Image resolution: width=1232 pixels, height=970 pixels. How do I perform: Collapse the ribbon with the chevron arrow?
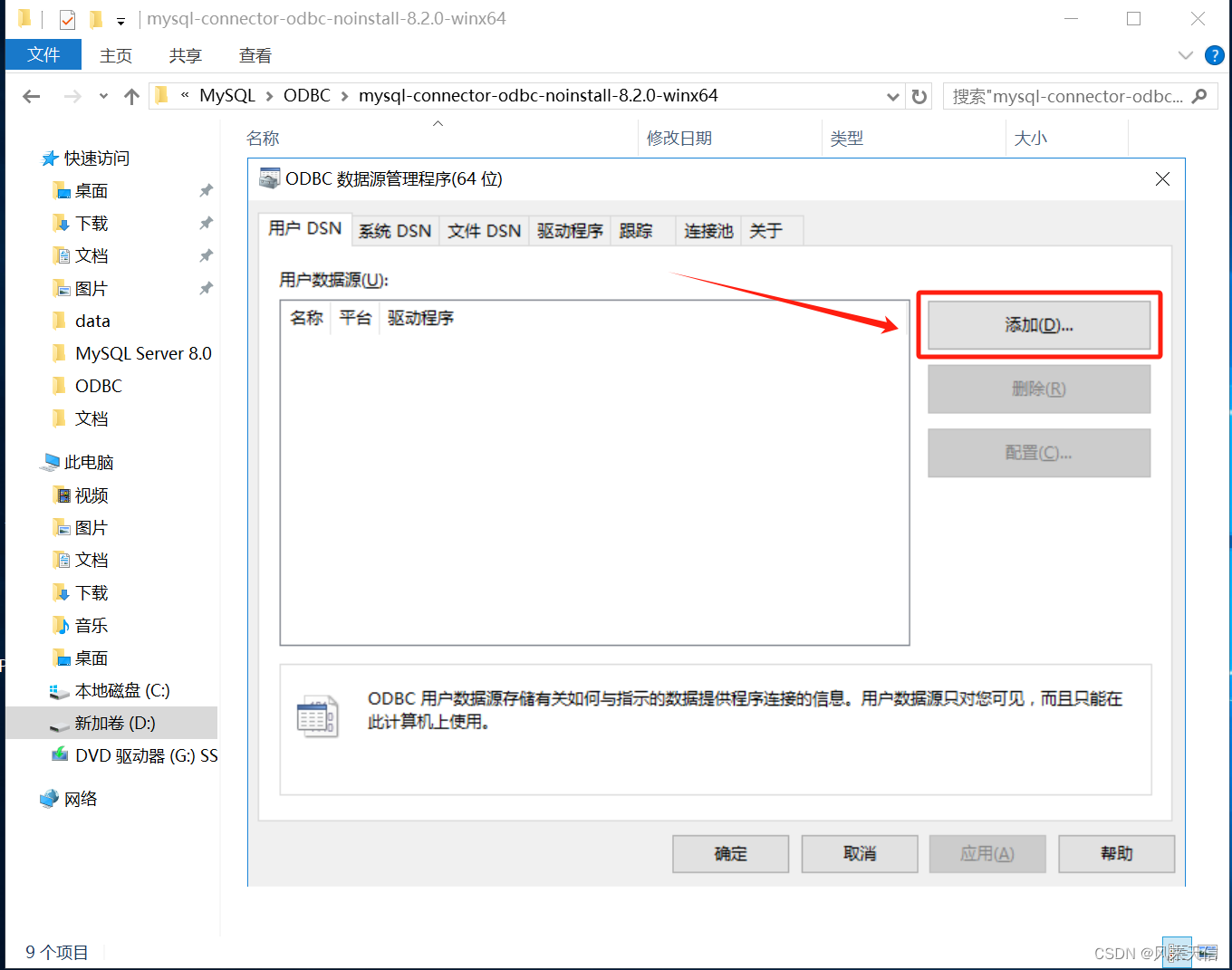[1185, 55]
